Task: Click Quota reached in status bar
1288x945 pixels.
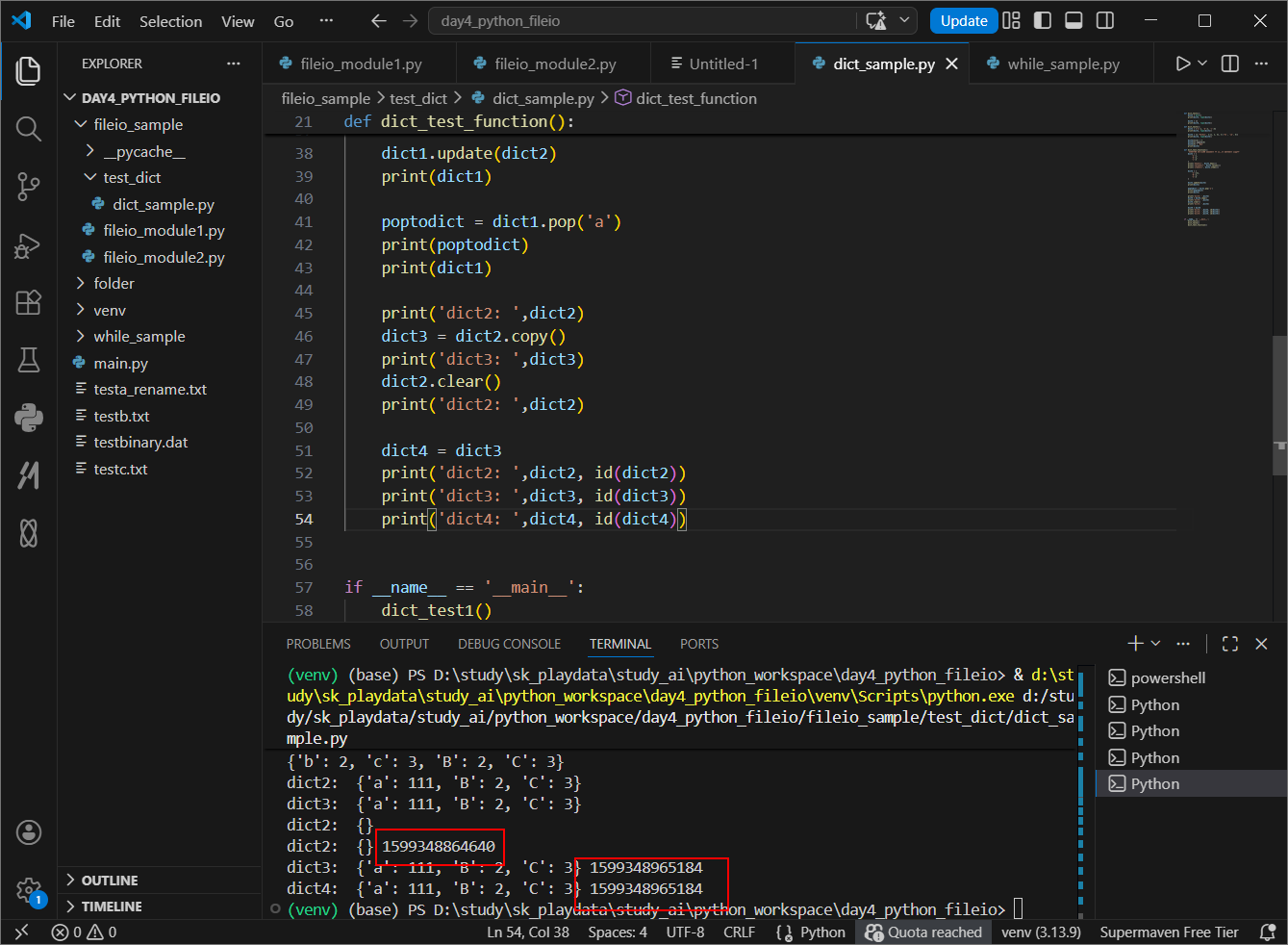Action: click(x=923, y=932)
